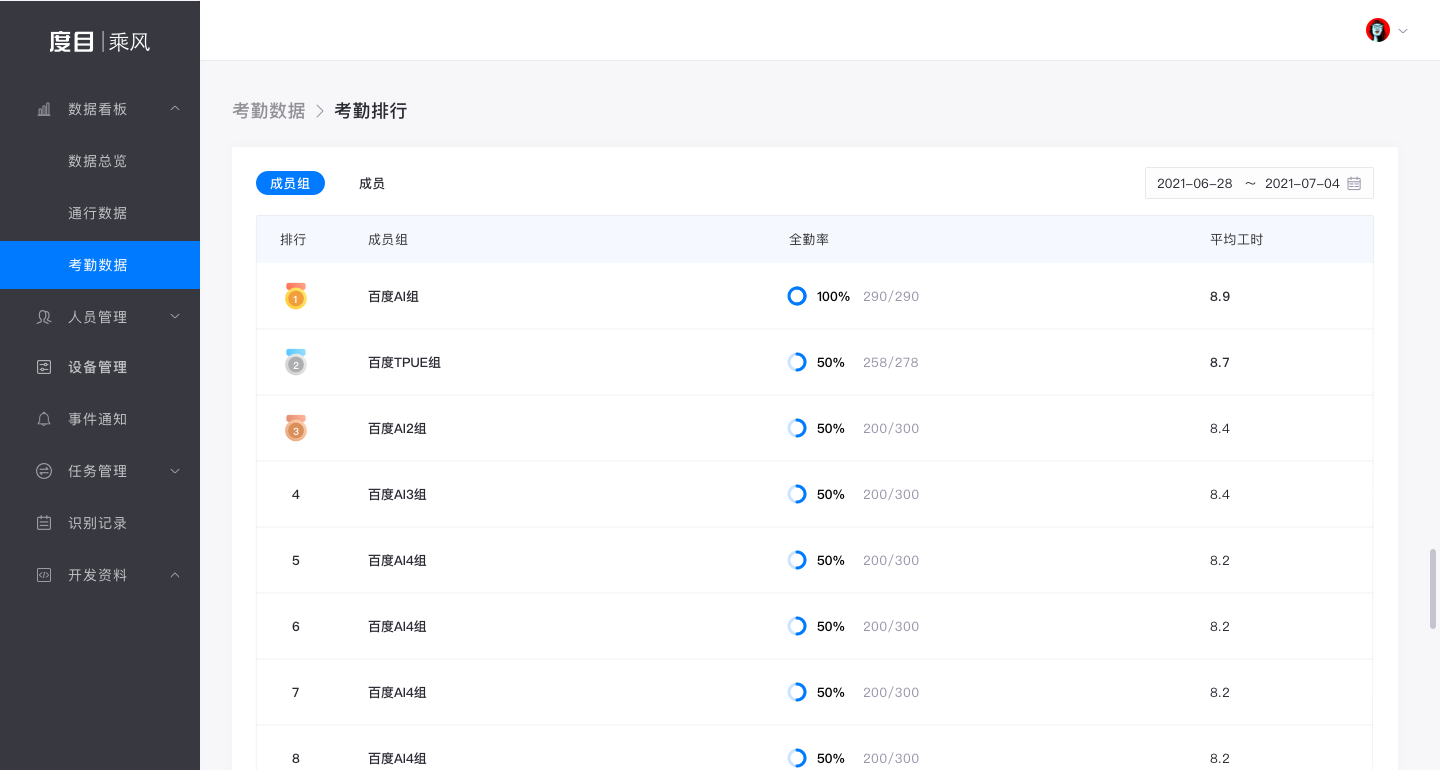Click group name 百度TPUE组

pos(404,362)
